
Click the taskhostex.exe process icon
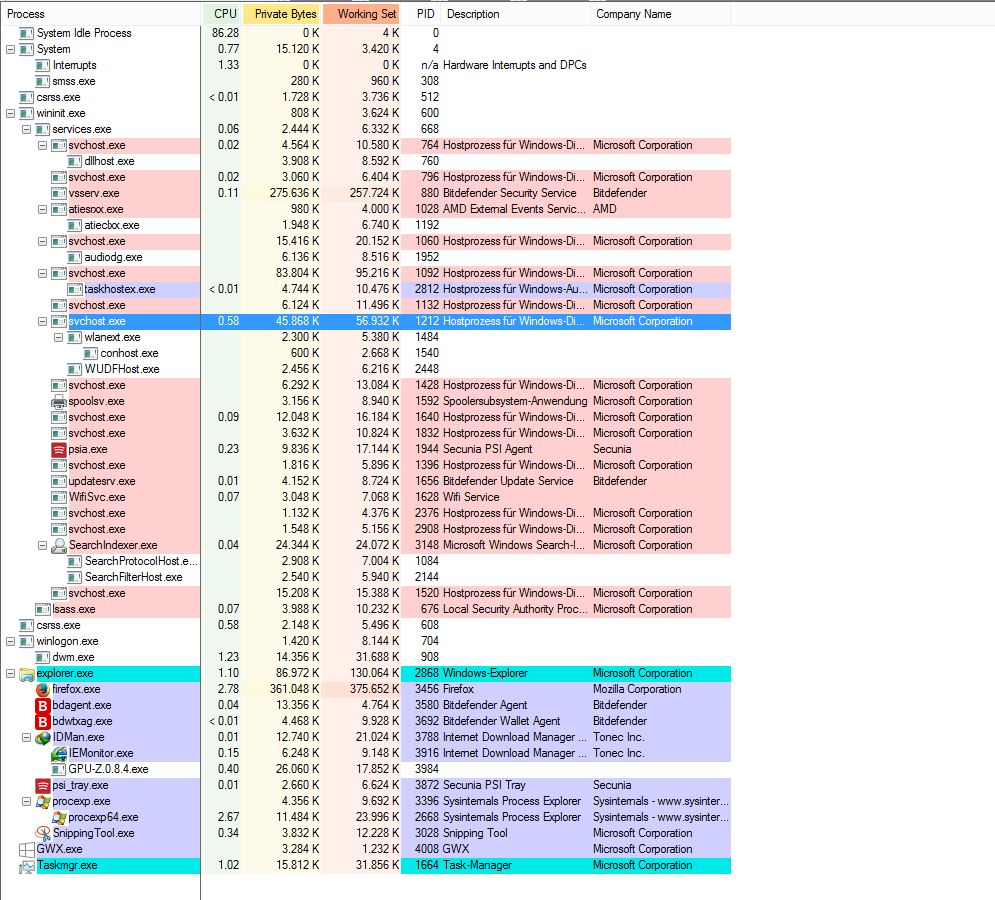click(x=74, y=289)
